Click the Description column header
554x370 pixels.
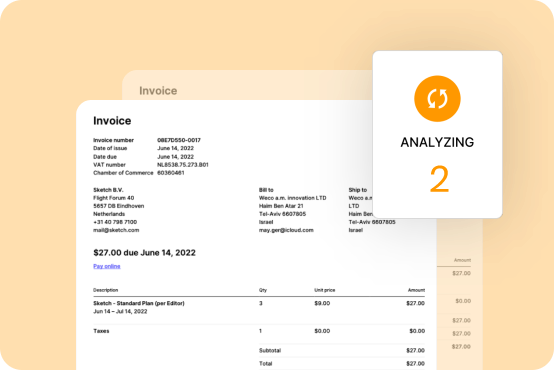(105, 290)
